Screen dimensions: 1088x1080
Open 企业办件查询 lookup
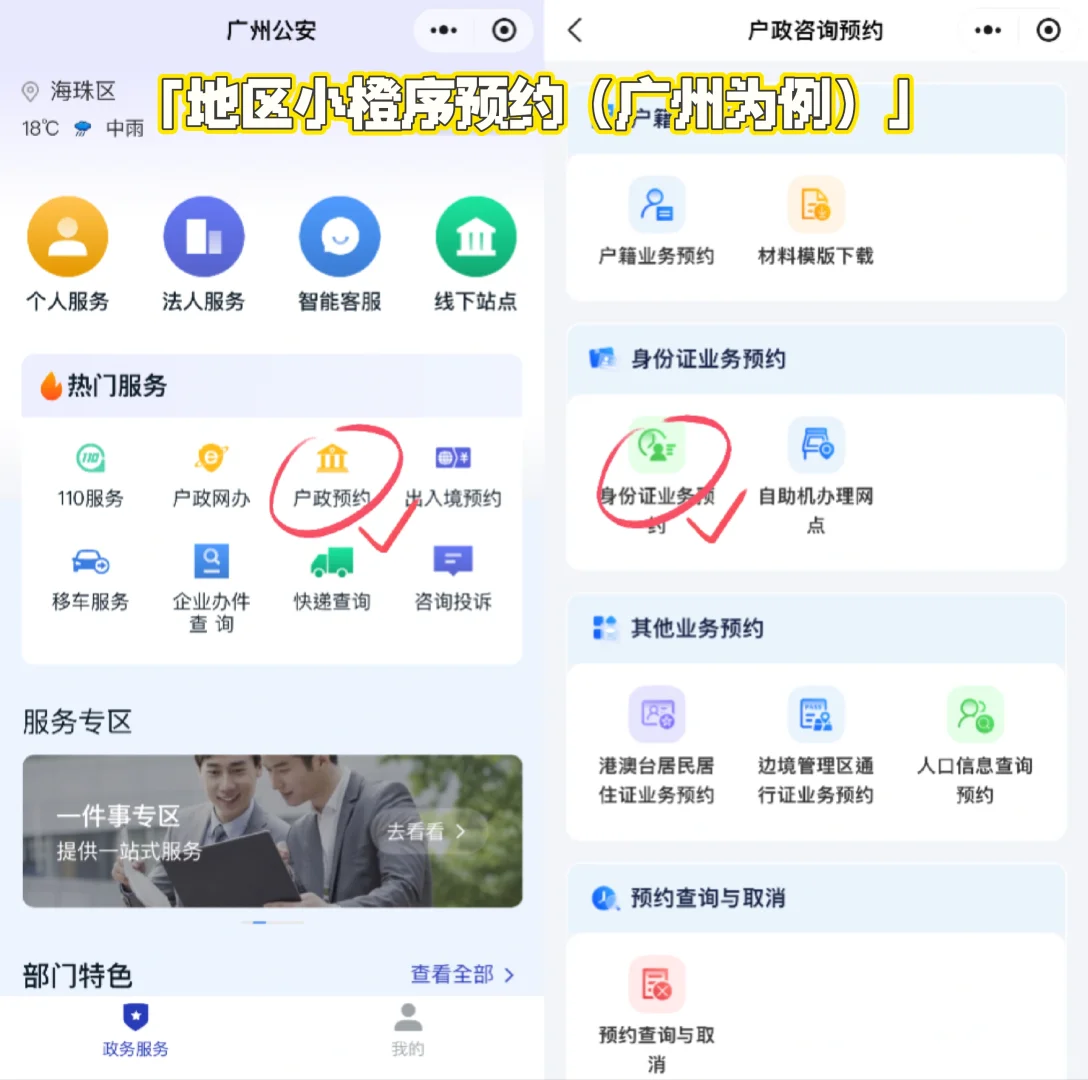click(x=211, y=589)
